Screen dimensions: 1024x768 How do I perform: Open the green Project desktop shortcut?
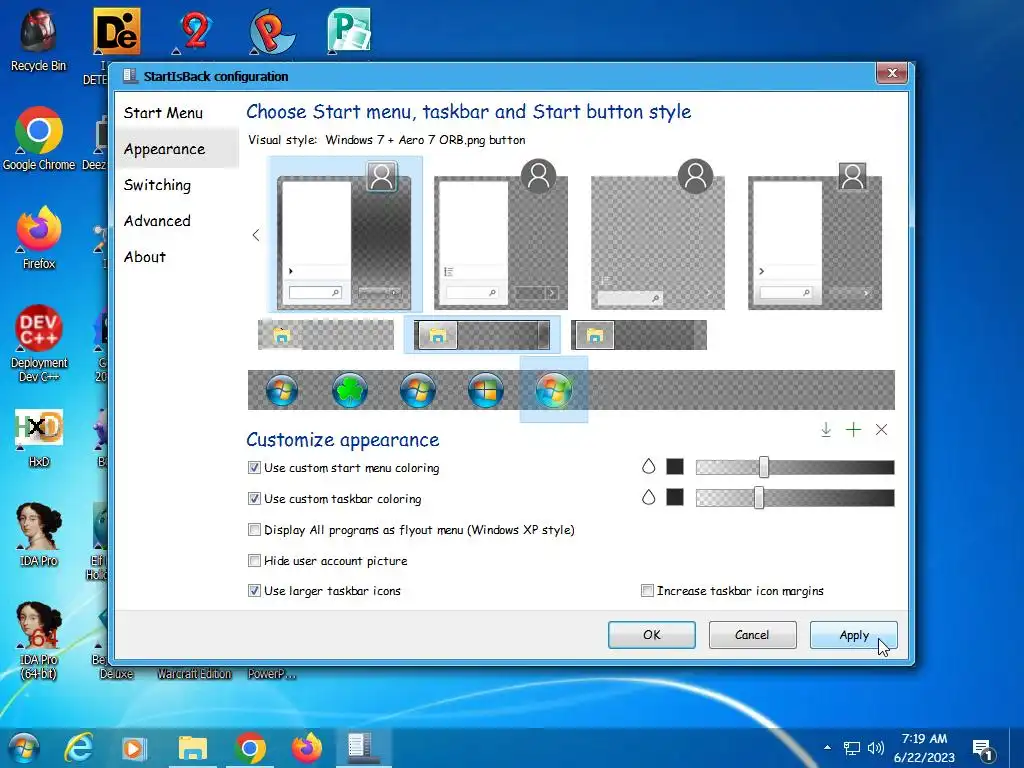pos(349,31)
